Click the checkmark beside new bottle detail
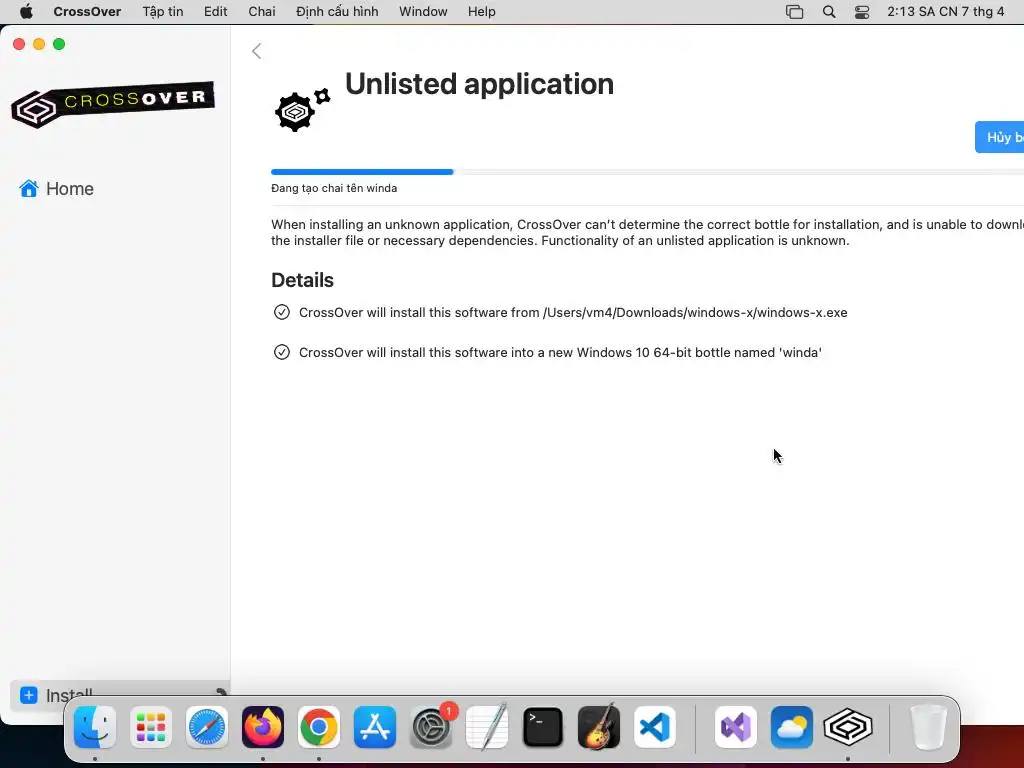 point(281,352)
